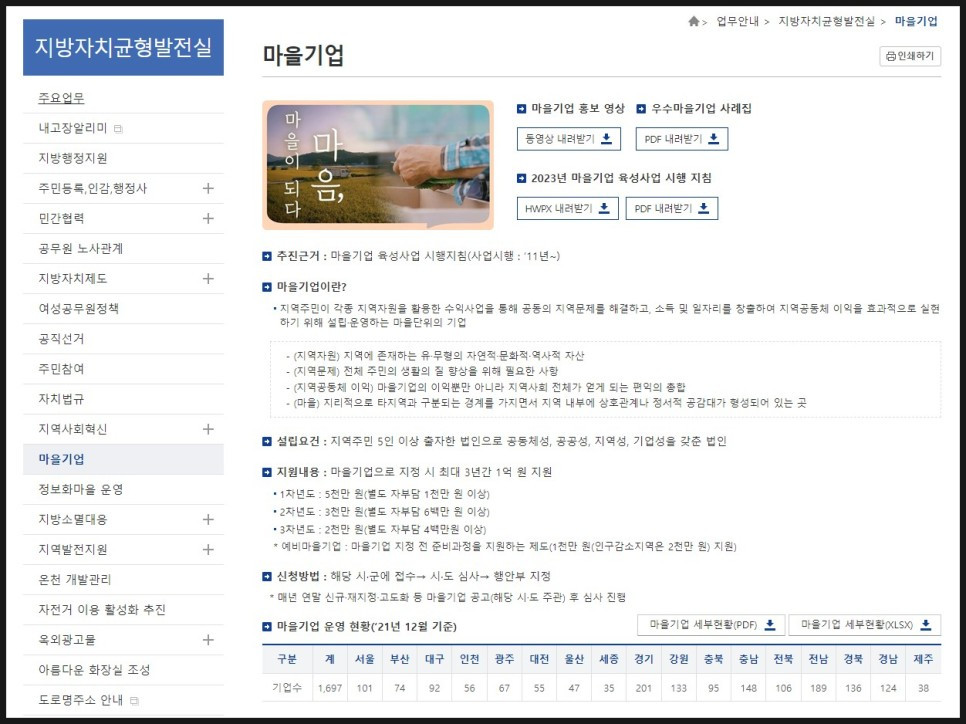Expand the 민간협력 sidebar section
This screenshot has width=966, height=724.
point(208,218)
